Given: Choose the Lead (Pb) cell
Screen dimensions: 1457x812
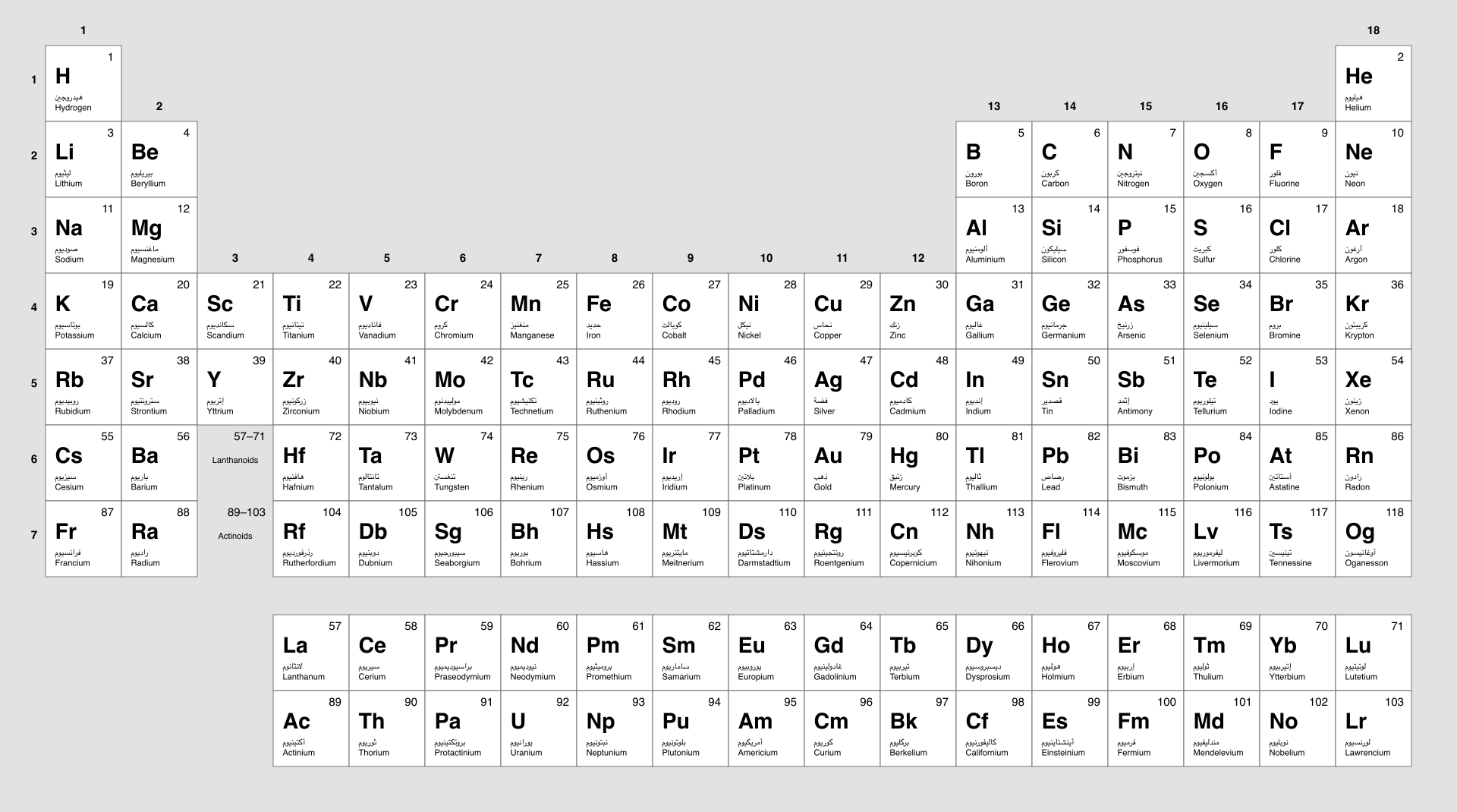Looking at the screenshot, I should (x=1070, y=463).
